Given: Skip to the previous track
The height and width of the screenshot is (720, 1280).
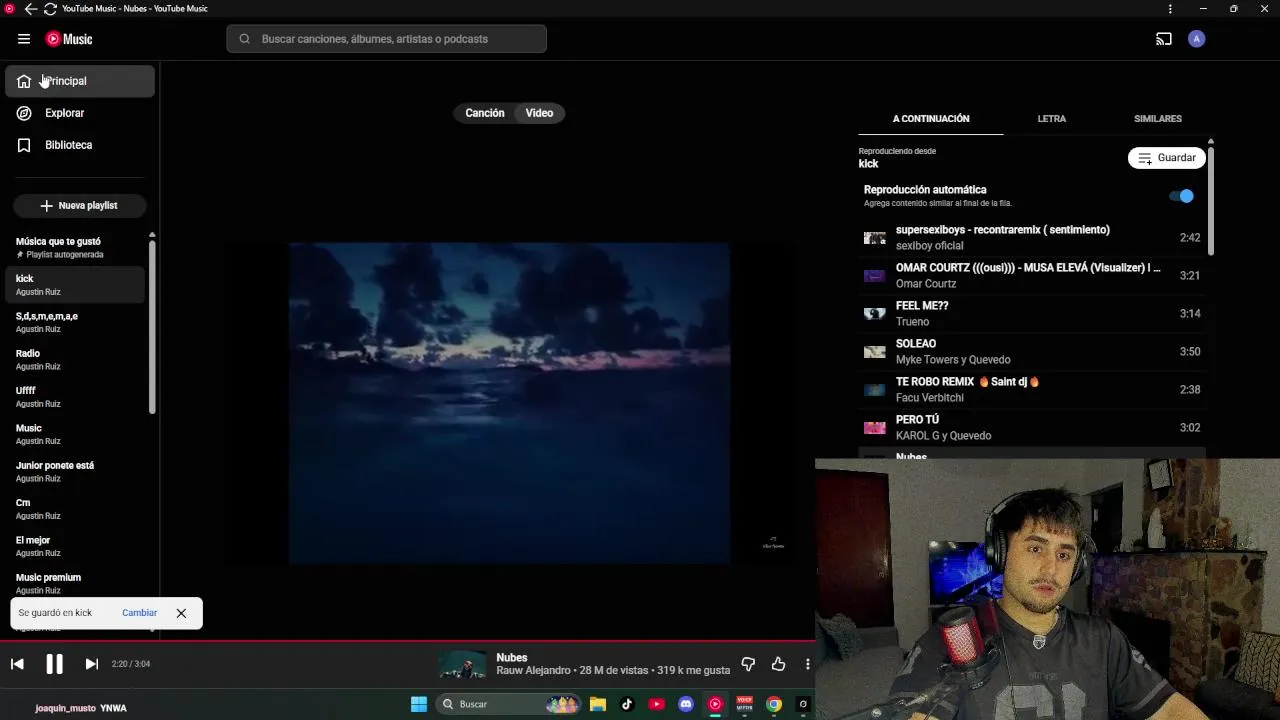Looking at the screenshot, I should click(x=17, y=664).
